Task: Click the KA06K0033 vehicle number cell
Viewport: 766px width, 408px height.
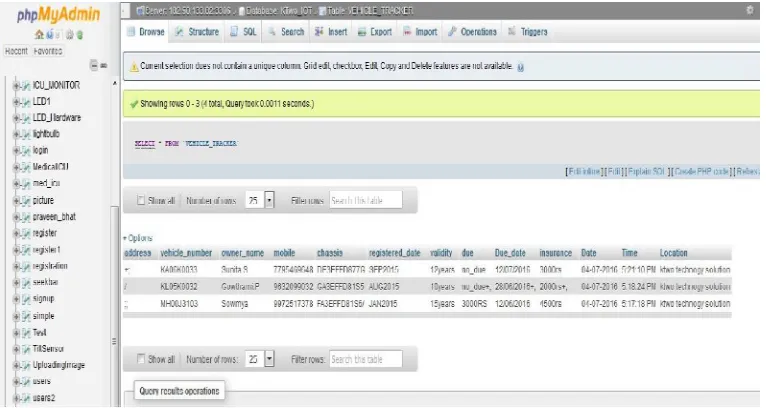Action: pyautogui.click(x=179, y=270)
